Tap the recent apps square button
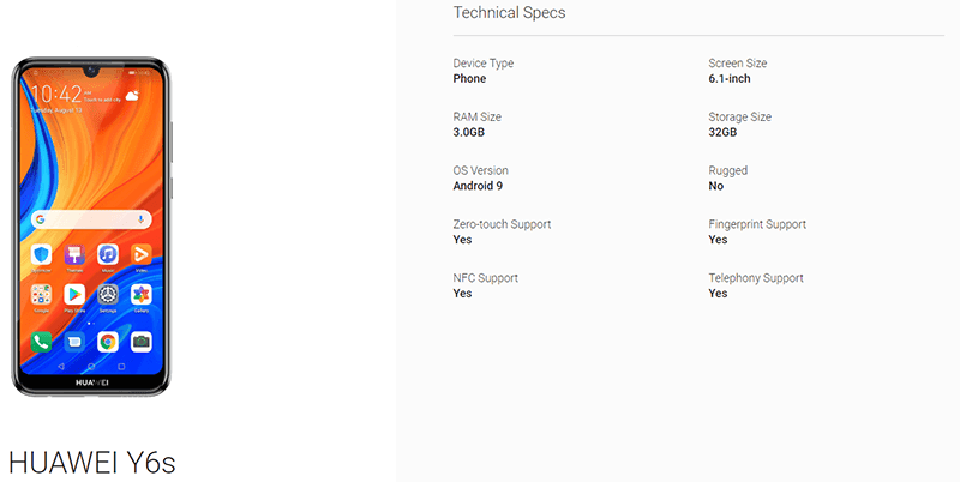Image resolution: width=960 pixels, height=482 pixels. tap(122, 366)
